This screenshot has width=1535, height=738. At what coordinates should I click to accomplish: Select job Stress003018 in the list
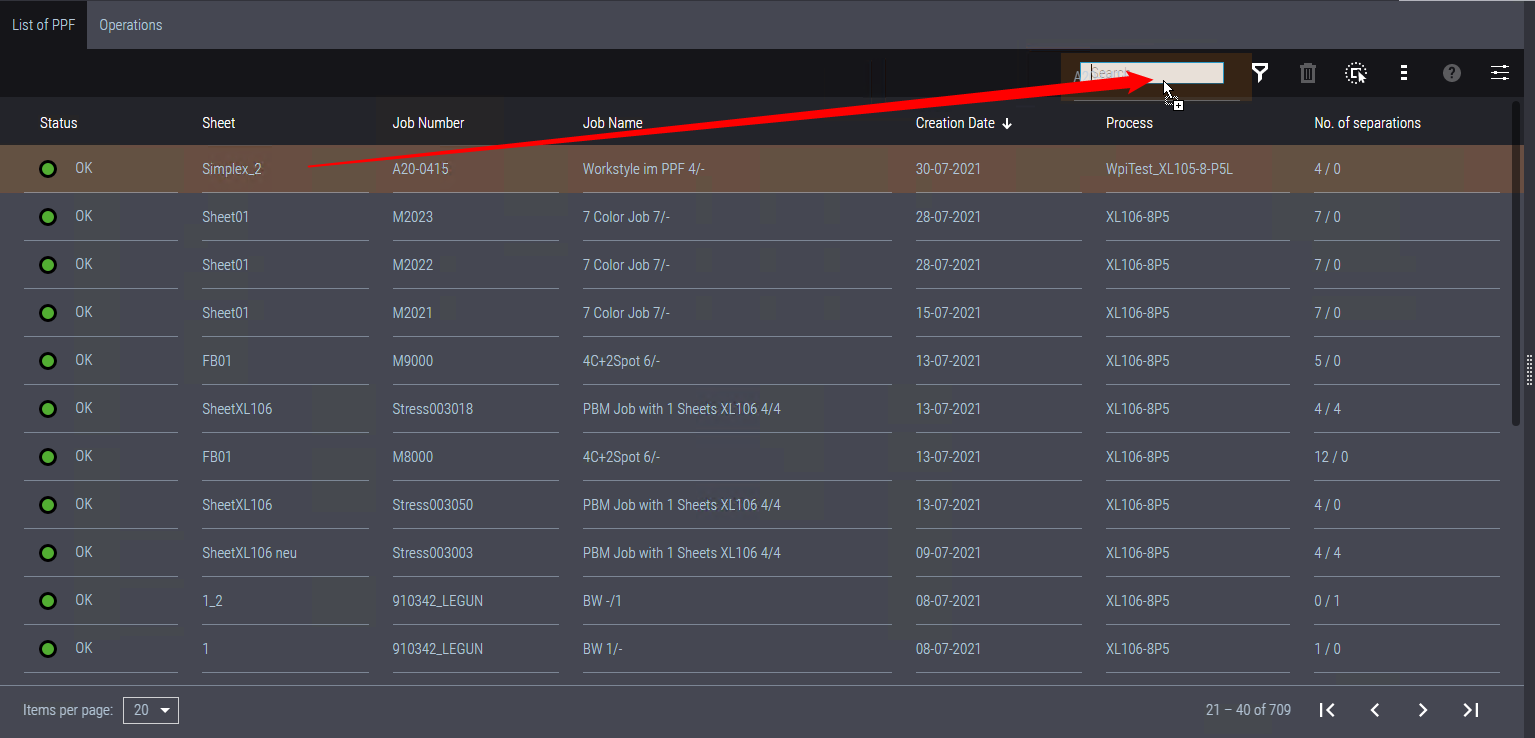(432, 409)
